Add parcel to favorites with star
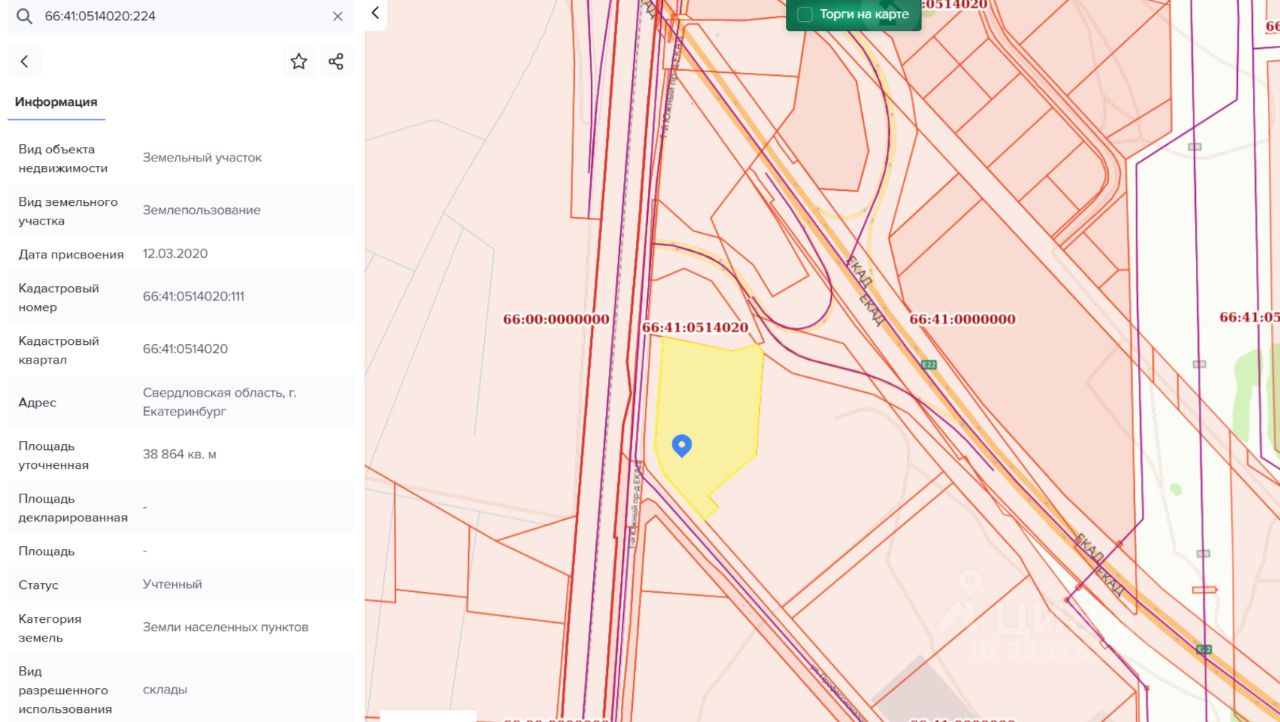 pyautogui.click(x=299, y=62)
